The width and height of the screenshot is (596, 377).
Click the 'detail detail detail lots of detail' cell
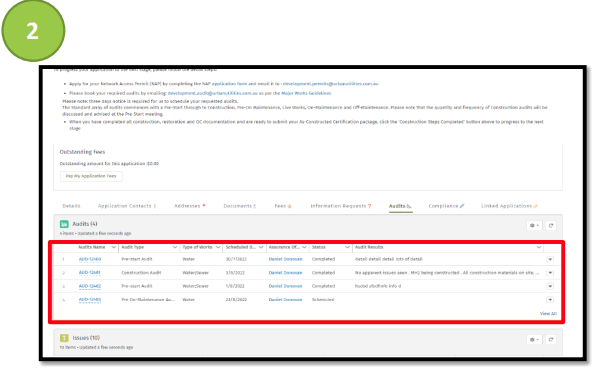click(x=388, y=259)
